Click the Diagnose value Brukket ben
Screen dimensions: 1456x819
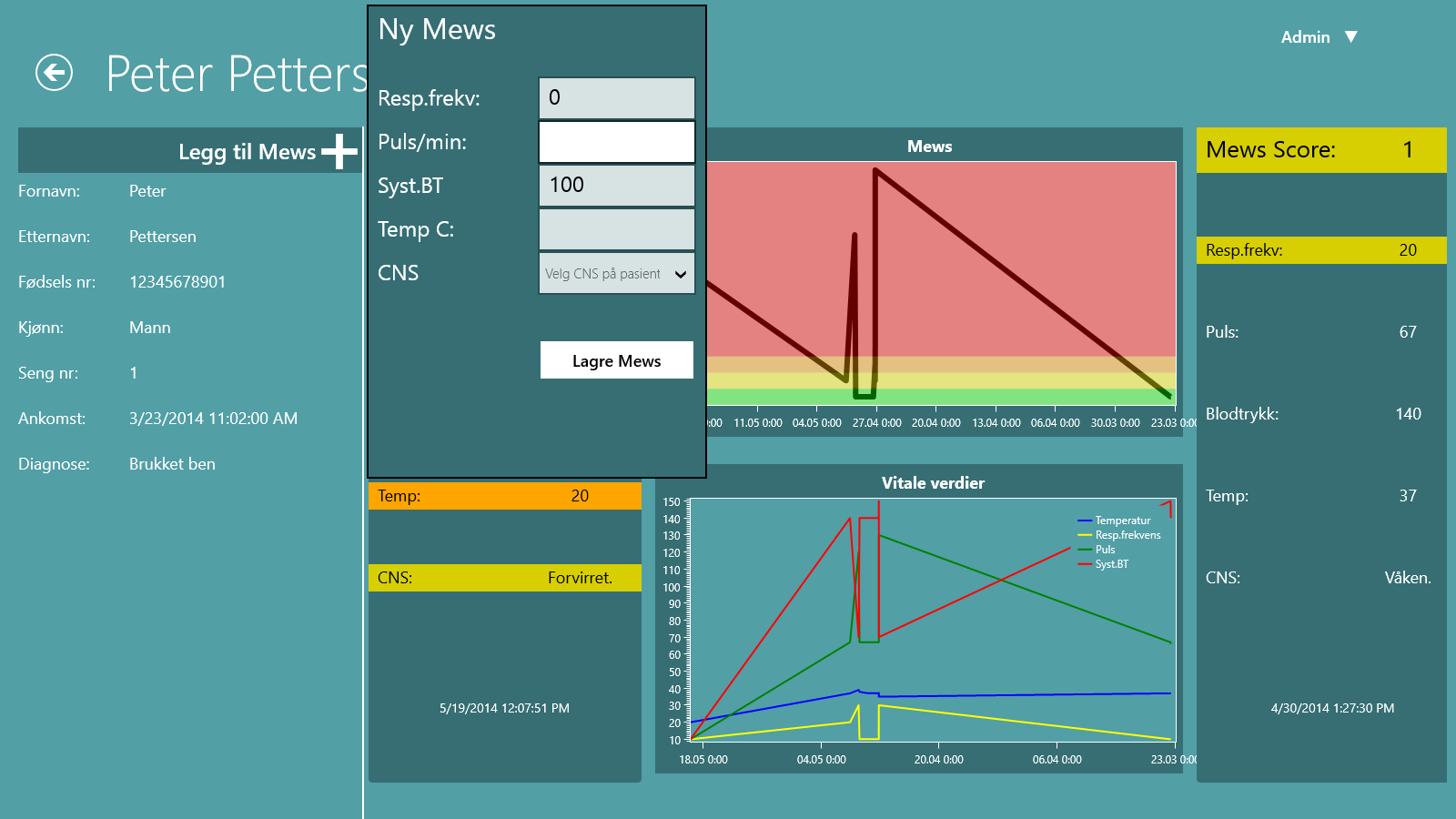172,464
